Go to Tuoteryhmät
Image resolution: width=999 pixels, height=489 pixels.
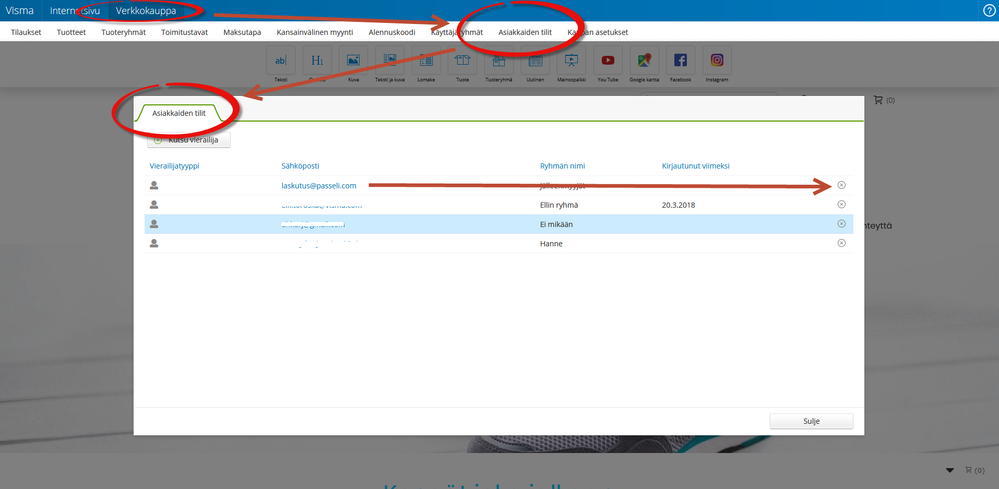point(124,32)
